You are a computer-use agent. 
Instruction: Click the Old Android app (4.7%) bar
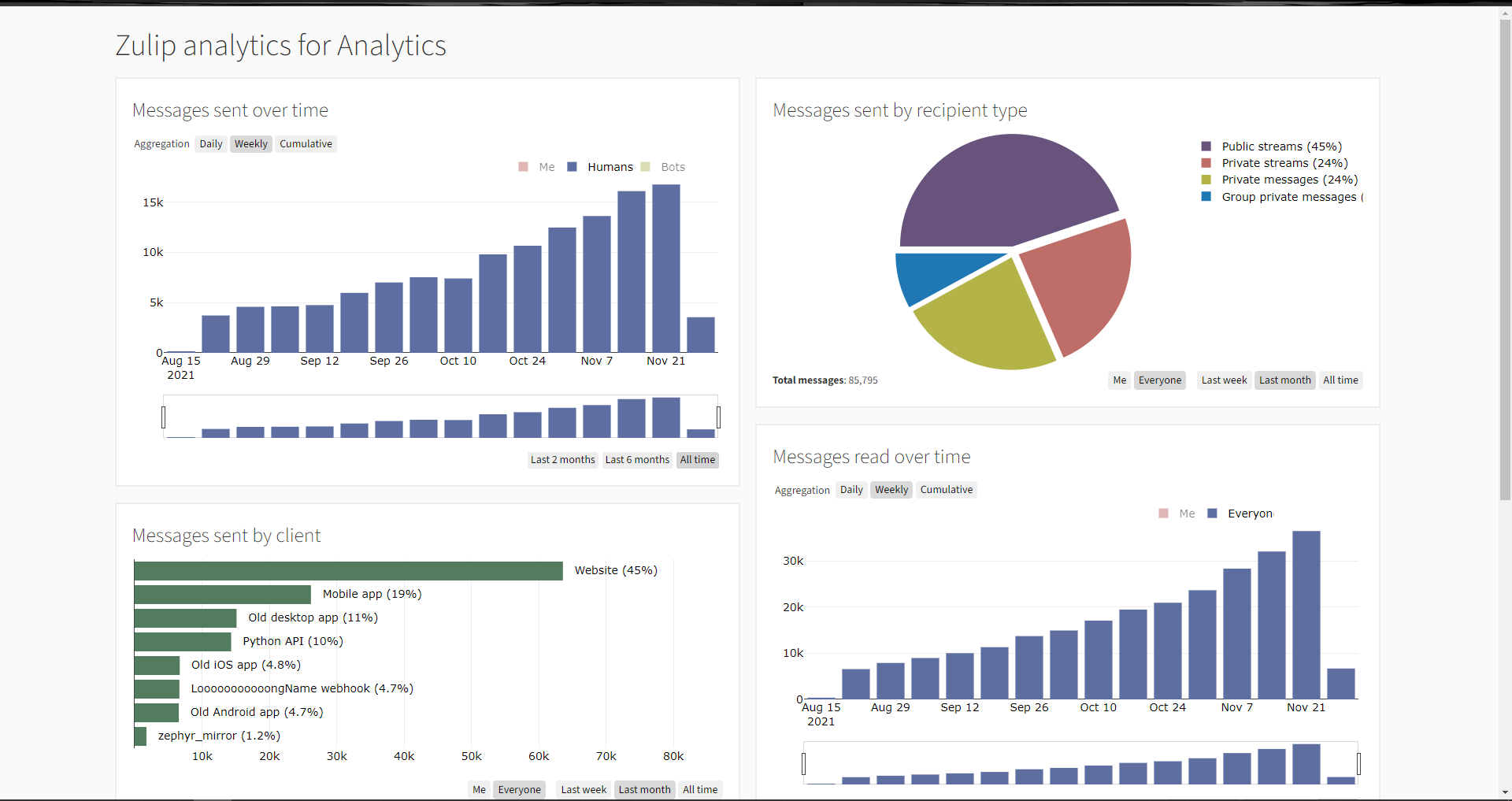tap(157, 713)
